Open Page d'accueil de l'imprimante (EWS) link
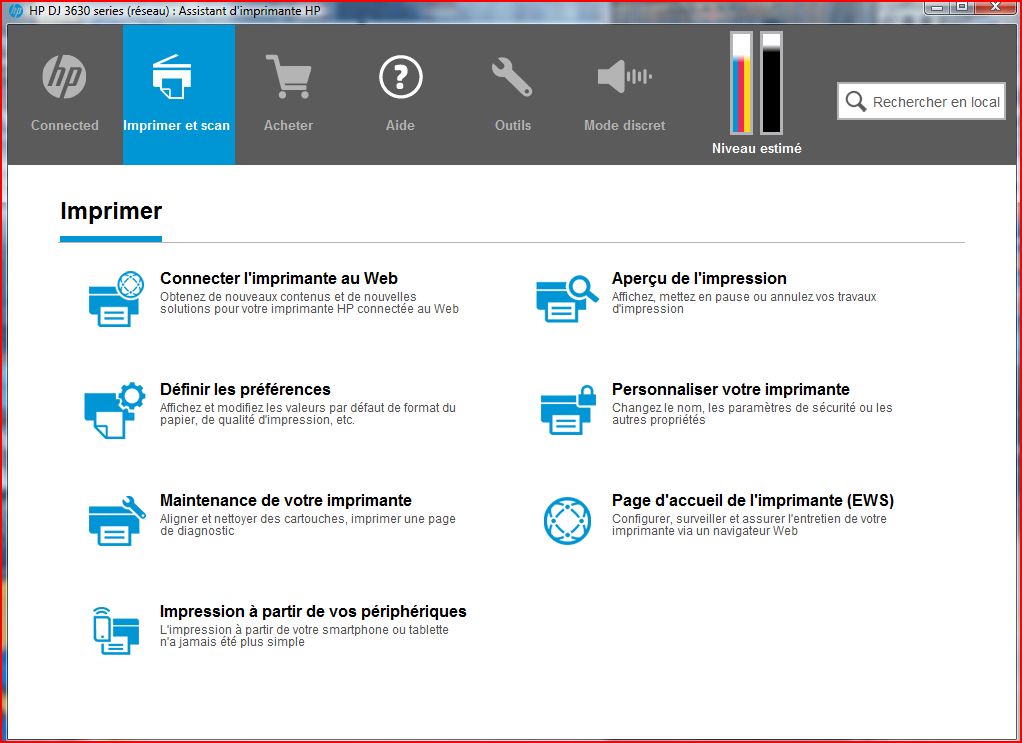The width and height of the screenshot is (1022, 743). coord(753,500)
